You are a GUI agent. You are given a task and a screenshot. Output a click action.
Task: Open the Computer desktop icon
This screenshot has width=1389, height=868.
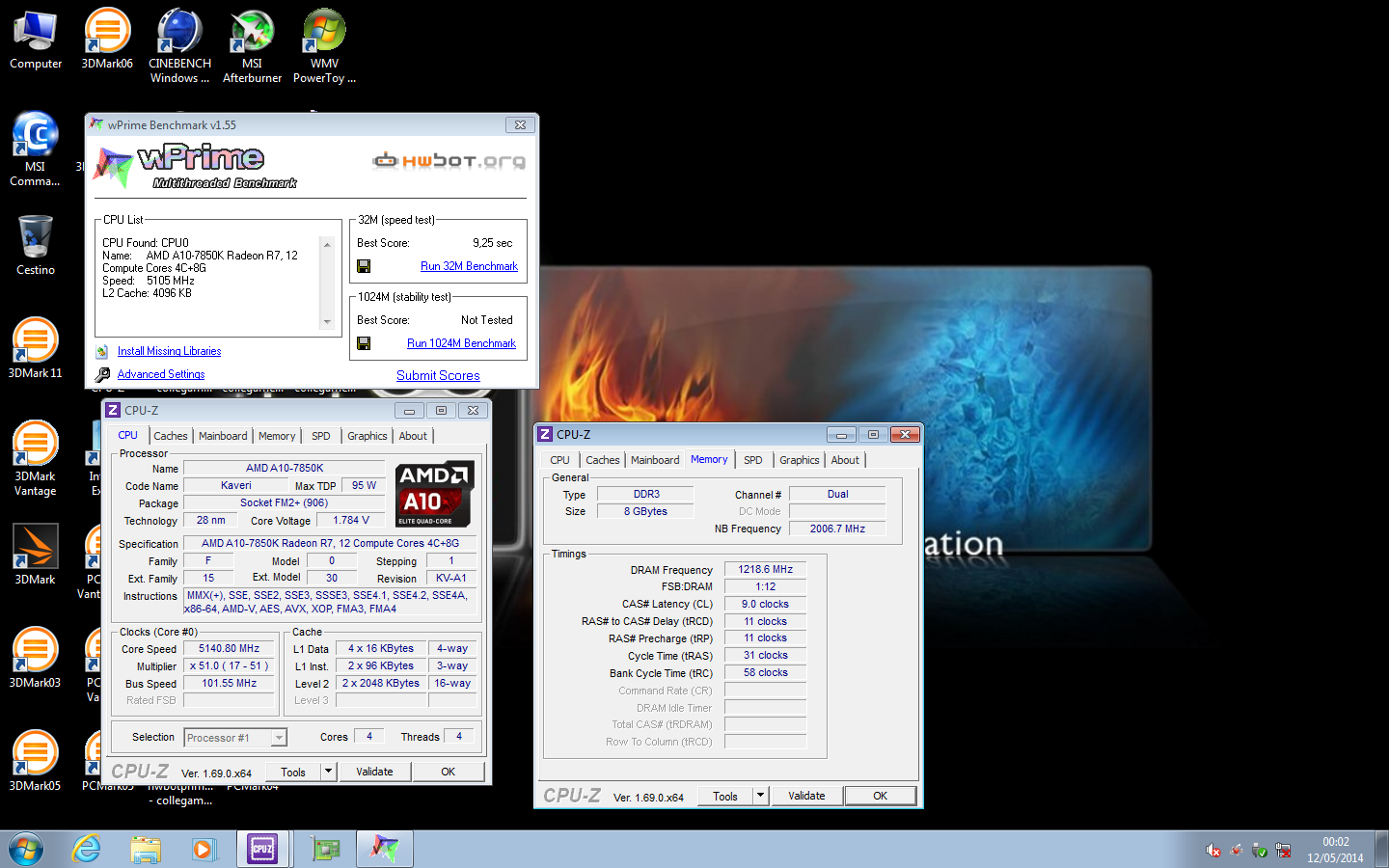tap(36, 39)
